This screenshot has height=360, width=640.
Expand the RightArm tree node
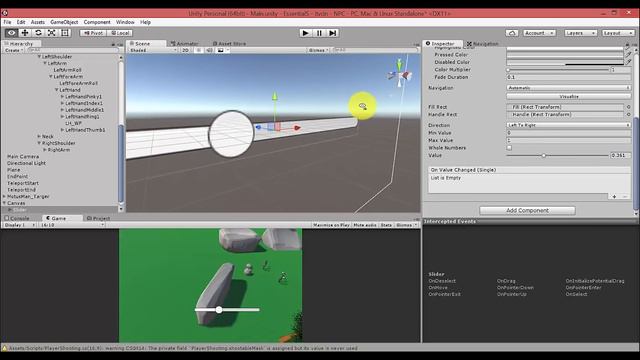pos(45,150)
